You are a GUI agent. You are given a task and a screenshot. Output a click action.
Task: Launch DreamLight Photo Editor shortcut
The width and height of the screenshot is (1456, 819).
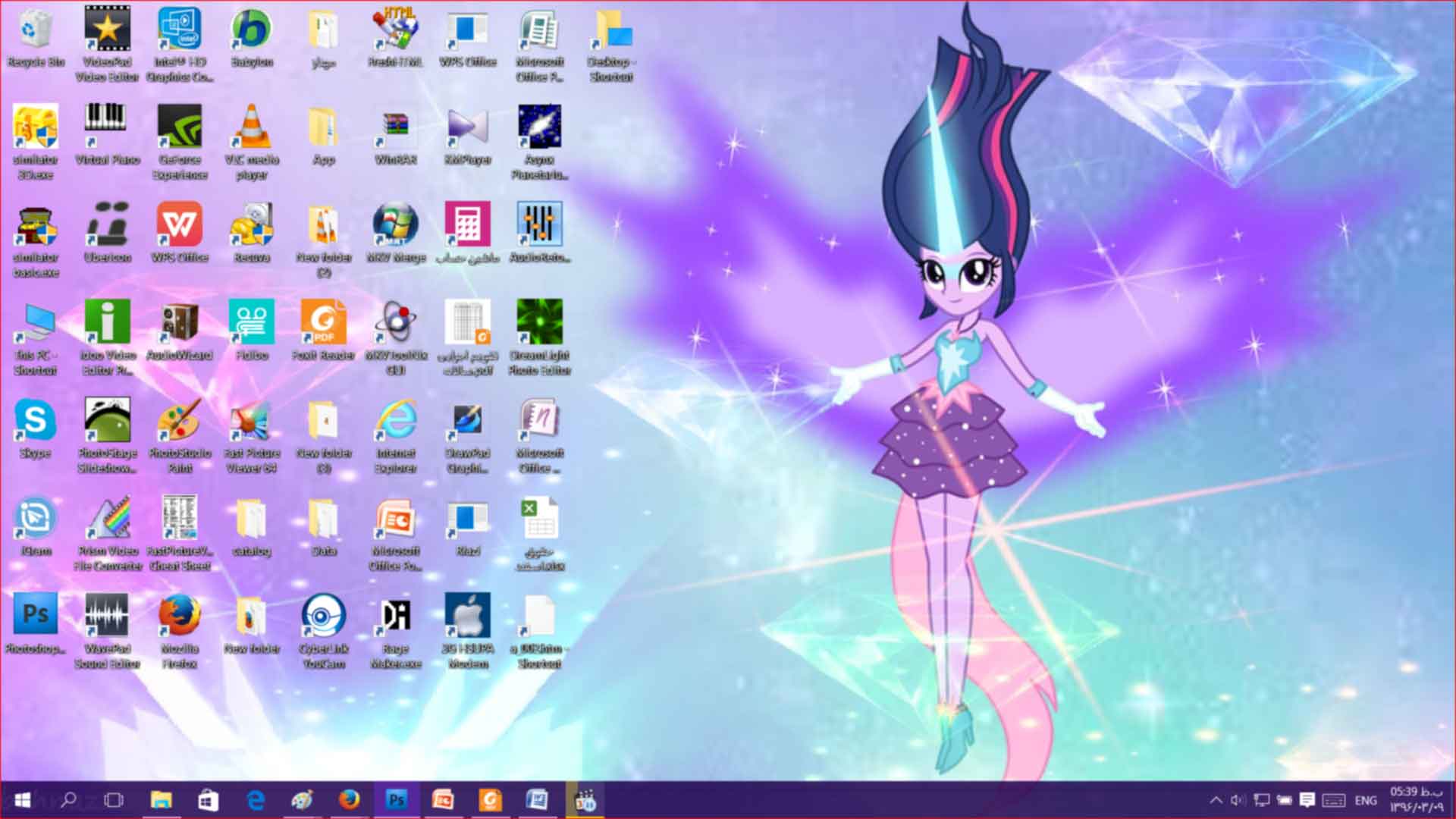pyautogui.click(x=540, y=338)
